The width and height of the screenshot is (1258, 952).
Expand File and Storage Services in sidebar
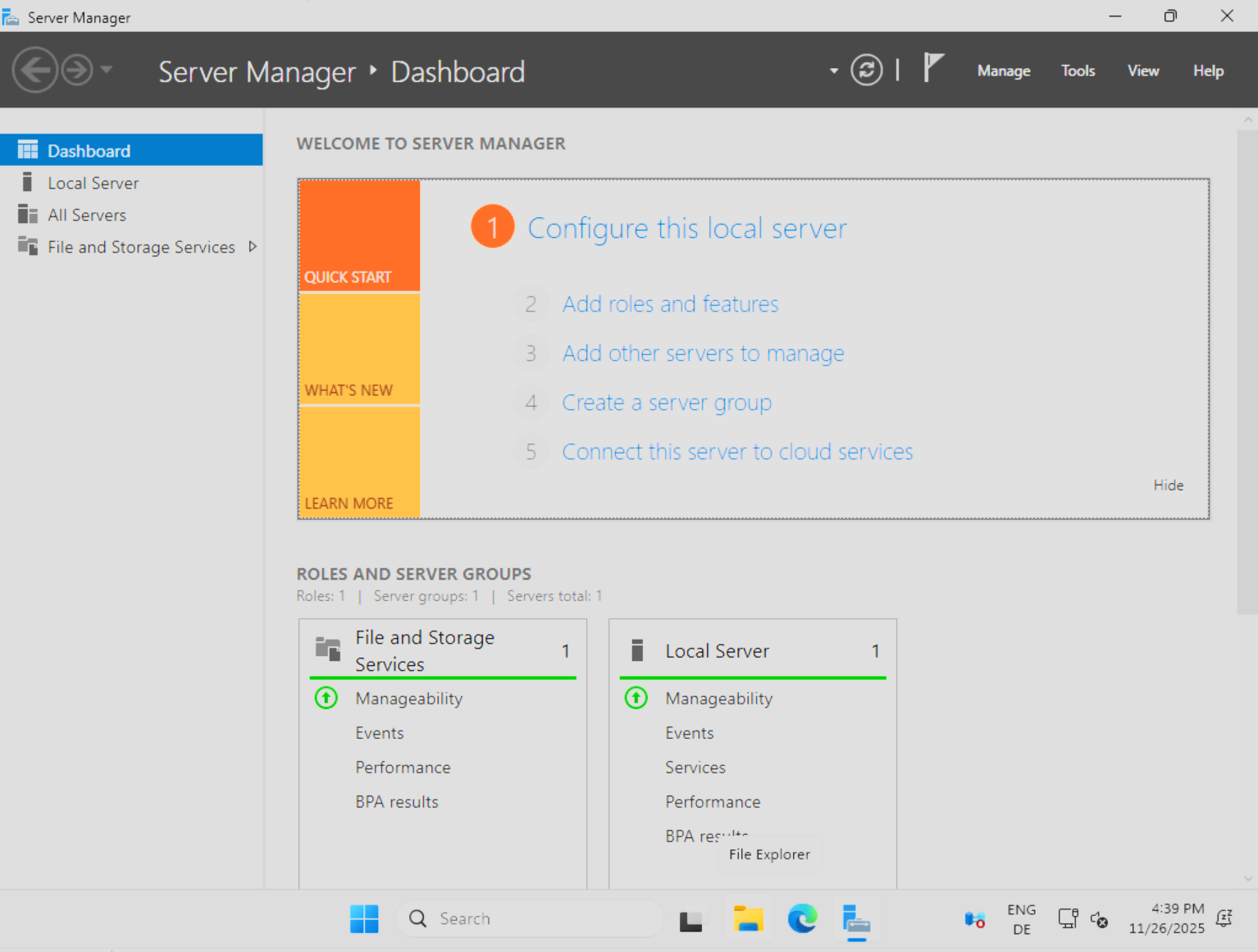(x=253, y=247)
